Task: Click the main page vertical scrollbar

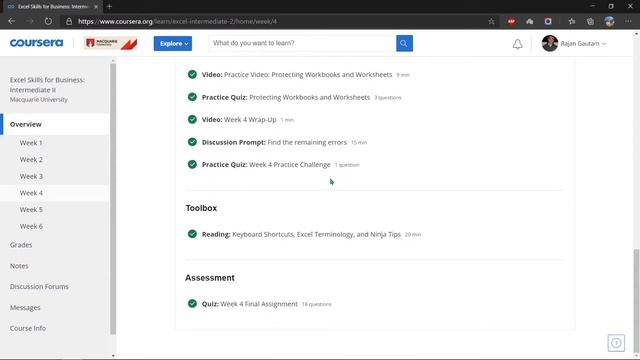Action: (636, 301)
